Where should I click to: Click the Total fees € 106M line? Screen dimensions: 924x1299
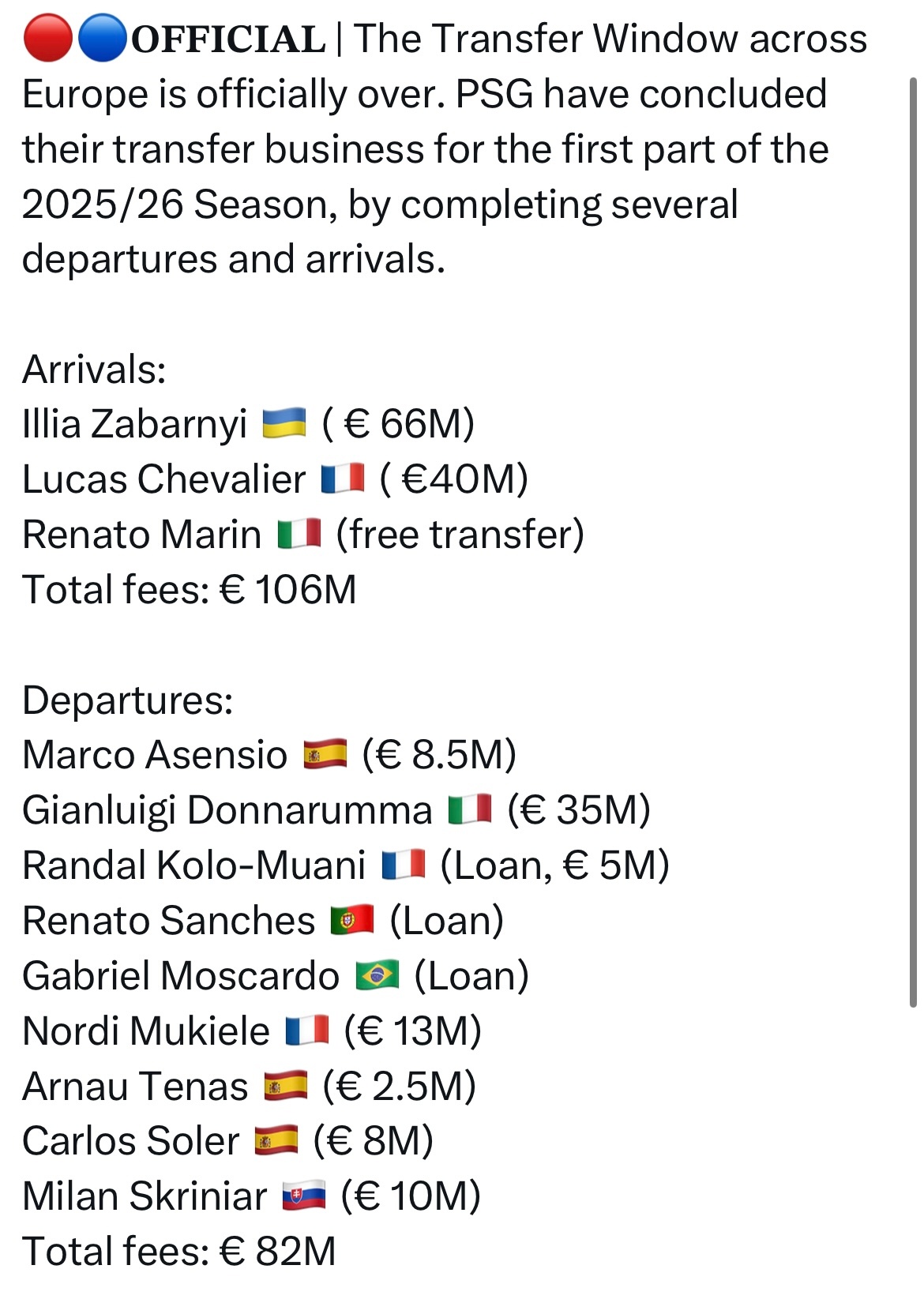click(x=190, y=589)
